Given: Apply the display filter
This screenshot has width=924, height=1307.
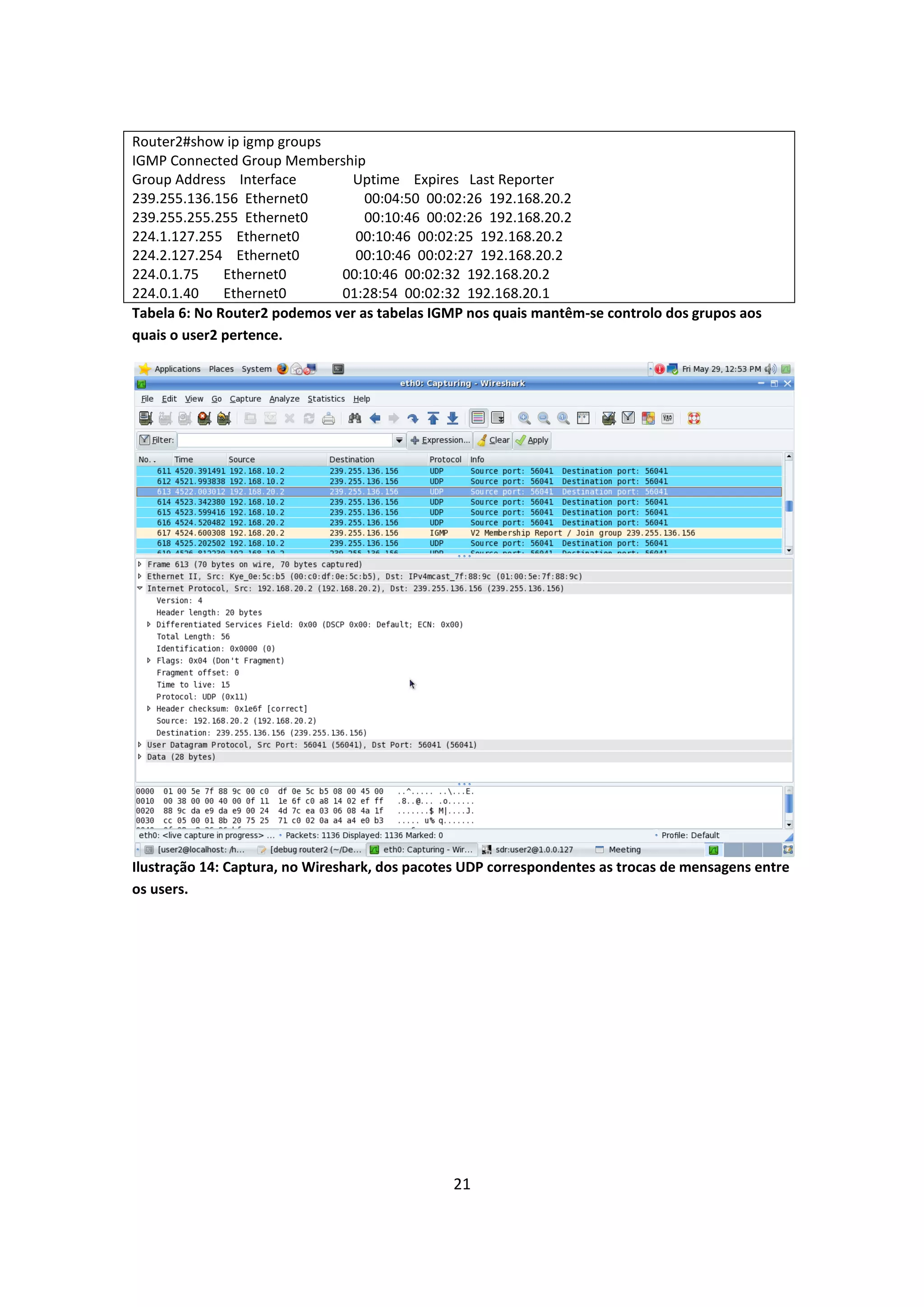Looking at the screenshot, I should click(x=532, y=440).
